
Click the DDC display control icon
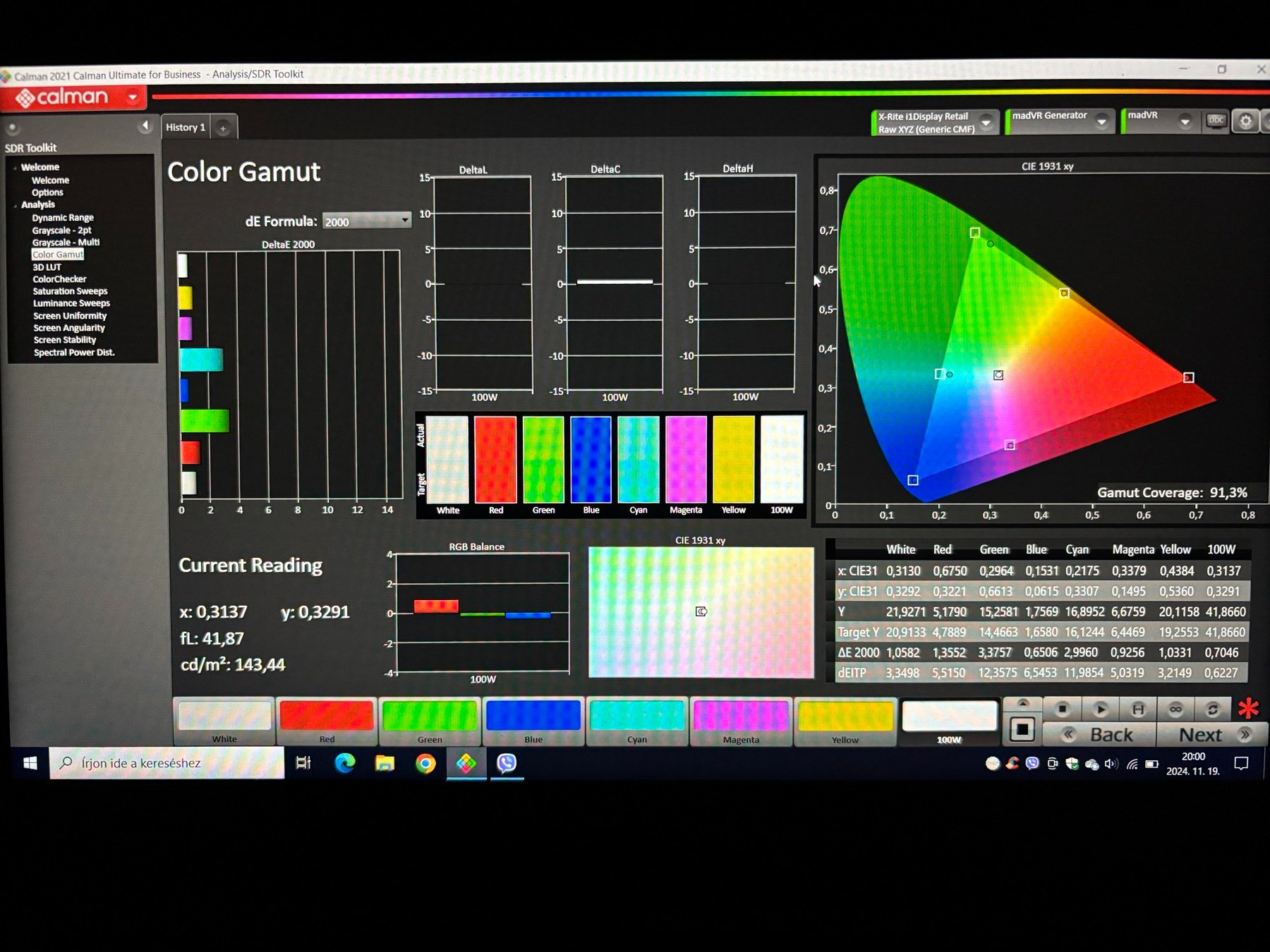1216,121
